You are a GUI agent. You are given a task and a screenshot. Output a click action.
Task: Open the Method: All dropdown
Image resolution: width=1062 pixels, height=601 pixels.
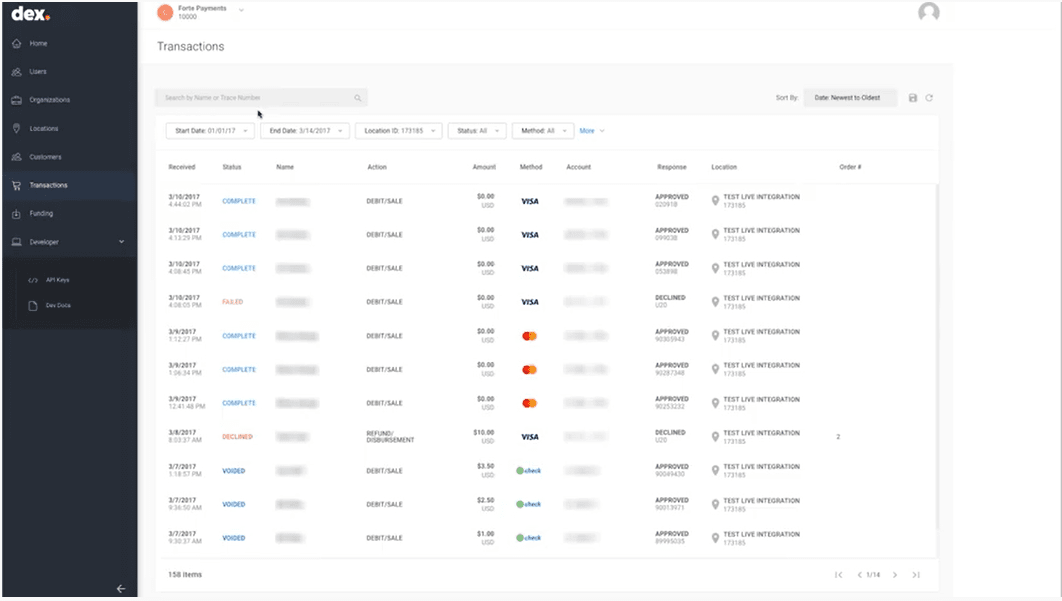tap(543, 131)
